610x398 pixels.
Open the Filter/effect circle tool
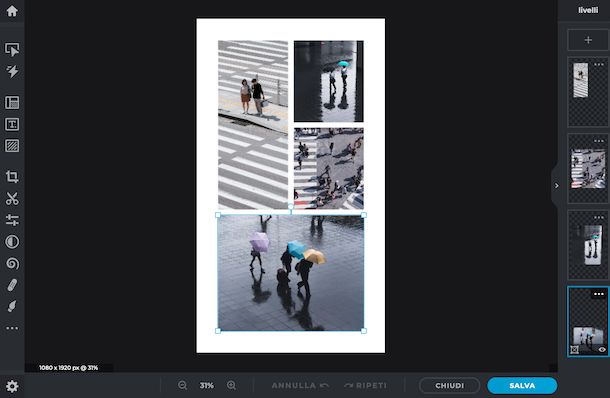12,242
